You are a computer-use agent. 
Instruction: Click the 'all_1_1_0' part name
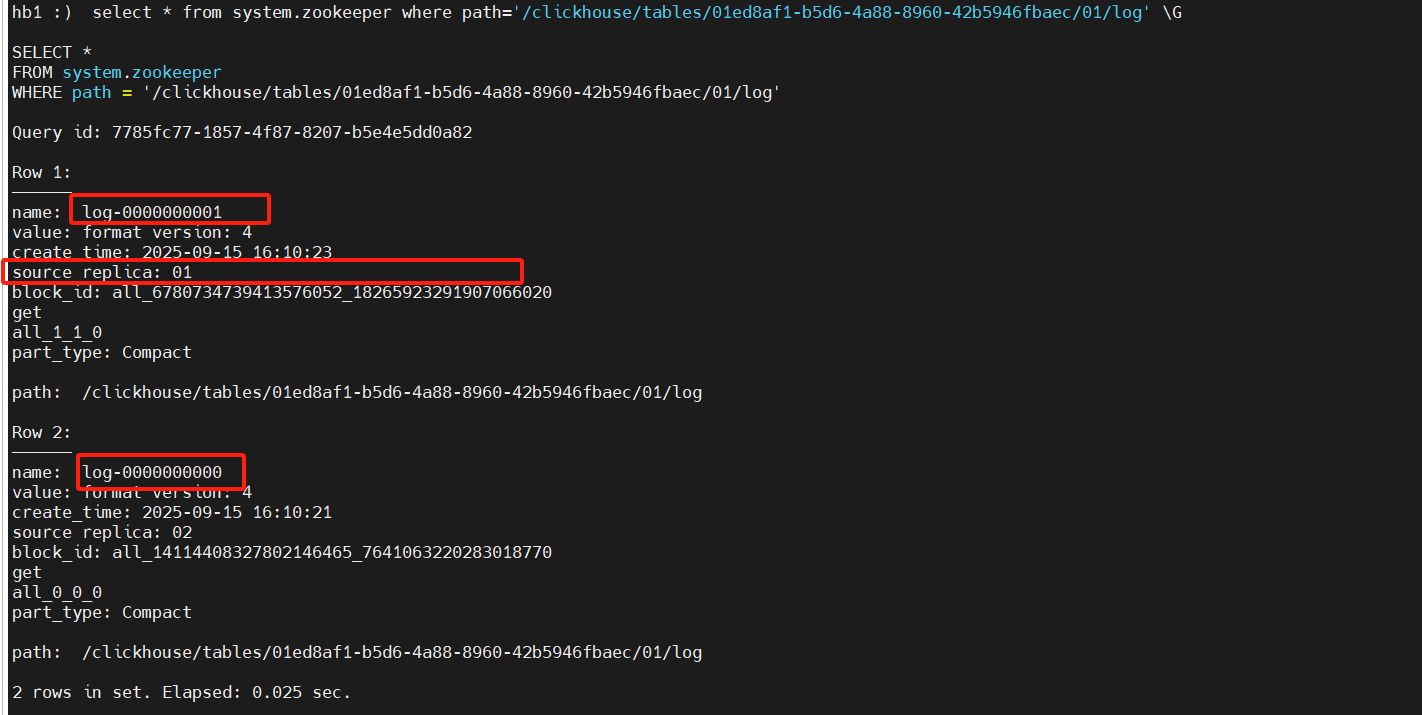(x=57, y=333)
